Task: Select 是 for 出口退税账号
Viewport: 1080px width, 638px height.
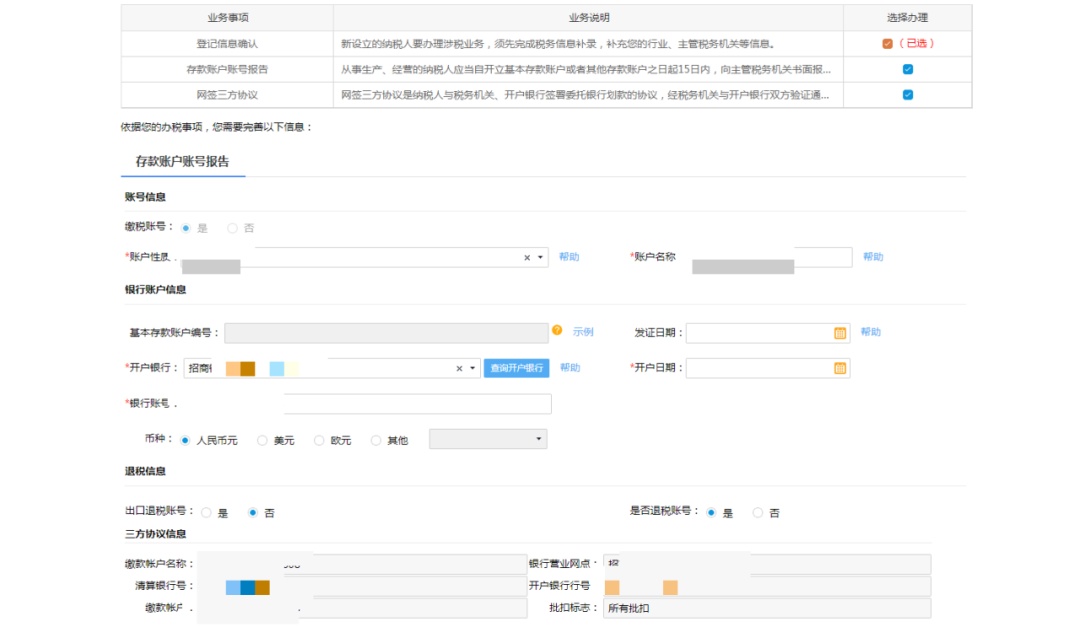Action: pos(206,513)
